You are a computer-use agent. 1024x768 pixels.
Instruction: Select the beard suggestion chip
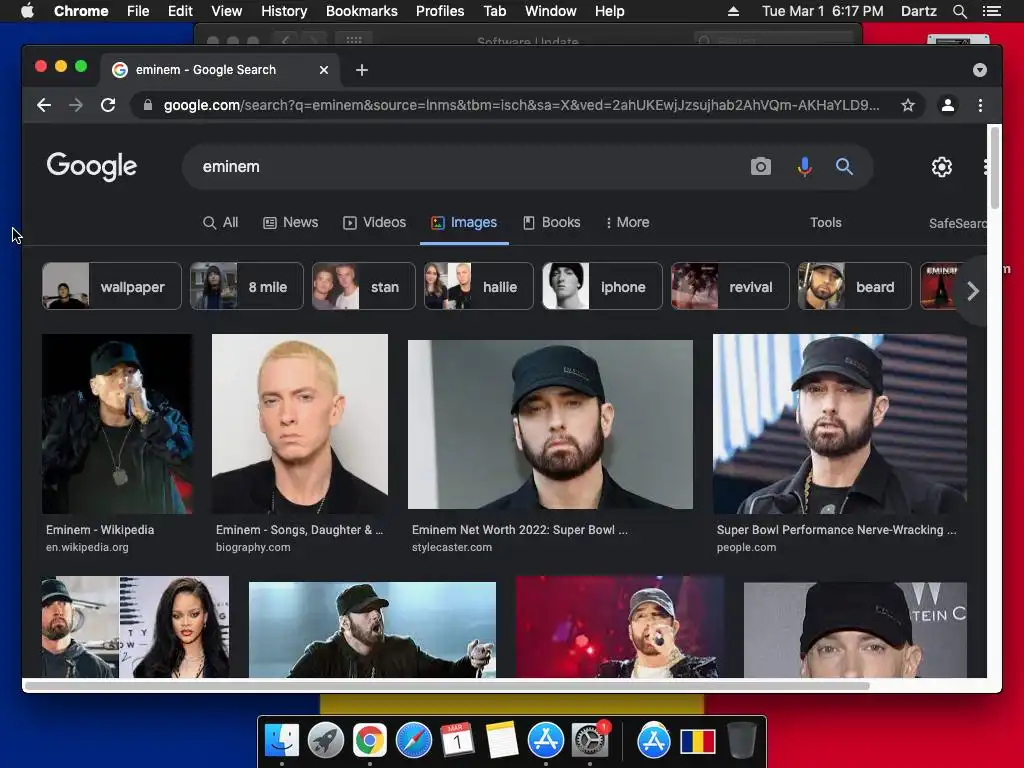[x=854, y=286]
